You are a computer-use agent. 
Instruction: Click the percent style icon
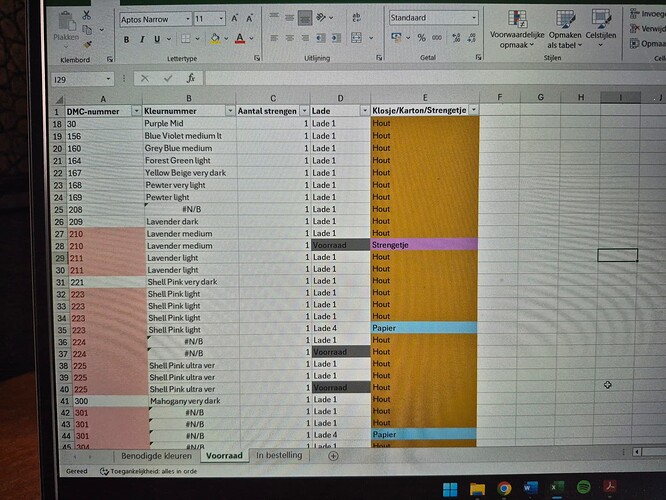click(x=422, y=38)
